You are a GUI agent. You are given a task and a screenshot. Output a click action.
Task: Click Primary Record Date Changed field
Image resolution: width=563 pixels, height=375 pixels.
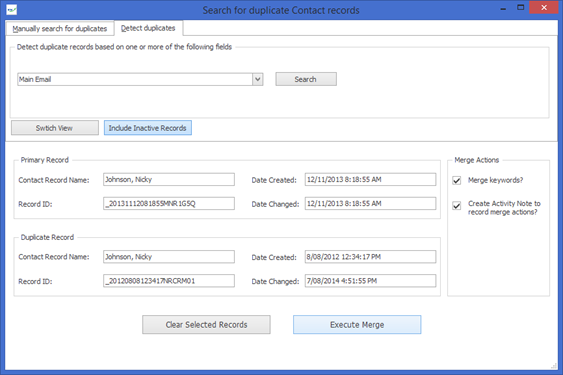370,204
